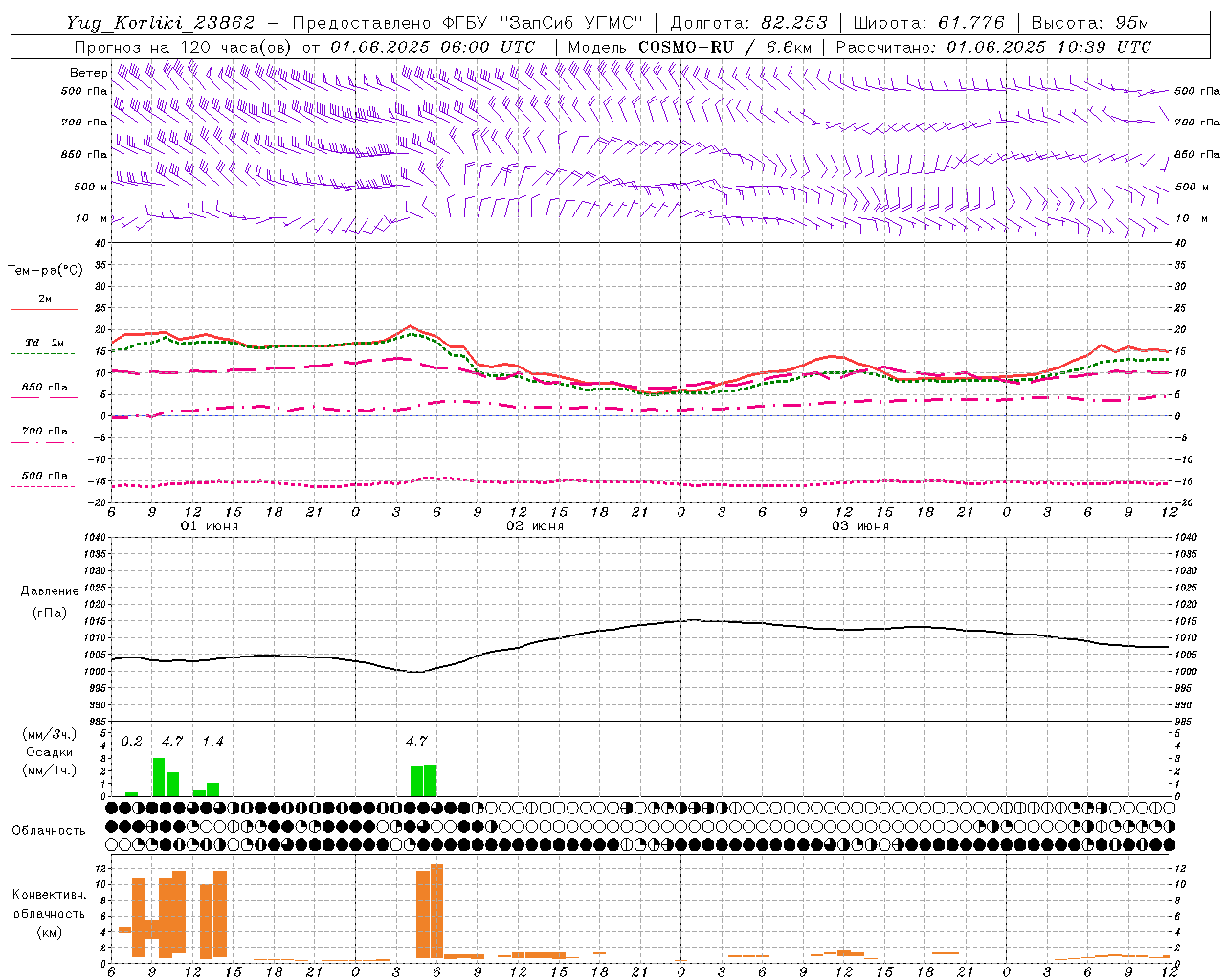Click the 1040 label on the left pressure axis
1225x980 pixels.
point(93,538)
